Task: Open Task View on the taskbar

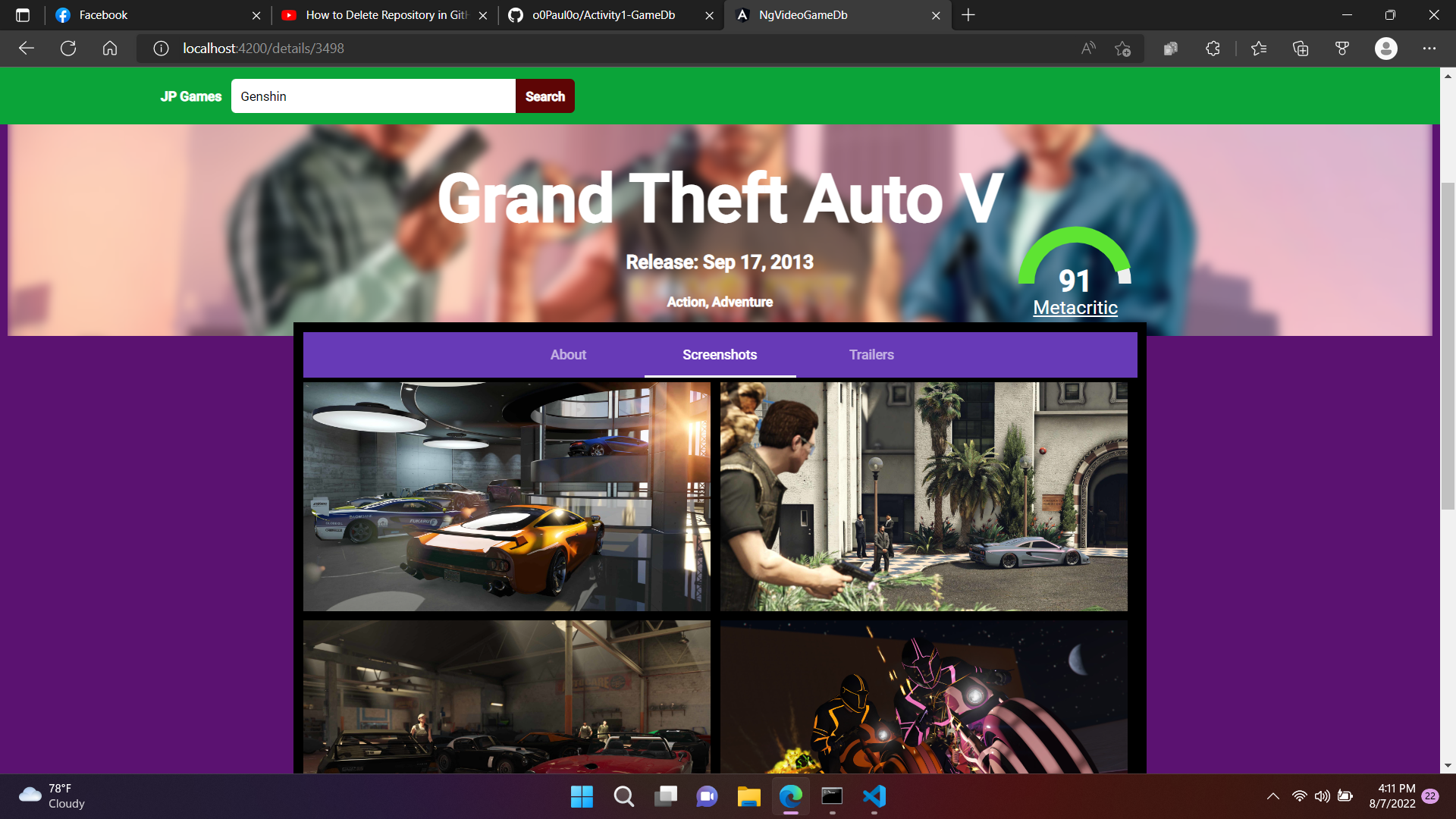Action: tap(666, 796)
